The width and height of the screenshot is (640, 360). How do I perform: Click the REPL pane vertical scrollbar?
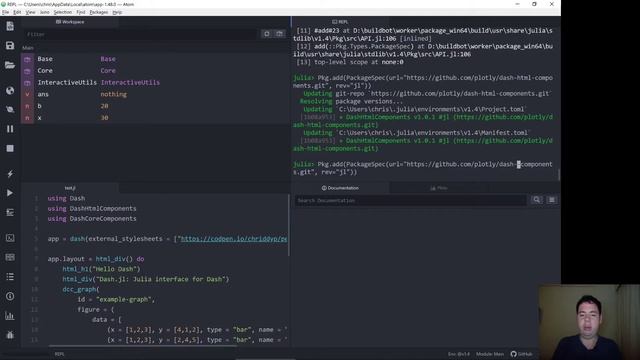click(x=558, y=174)
